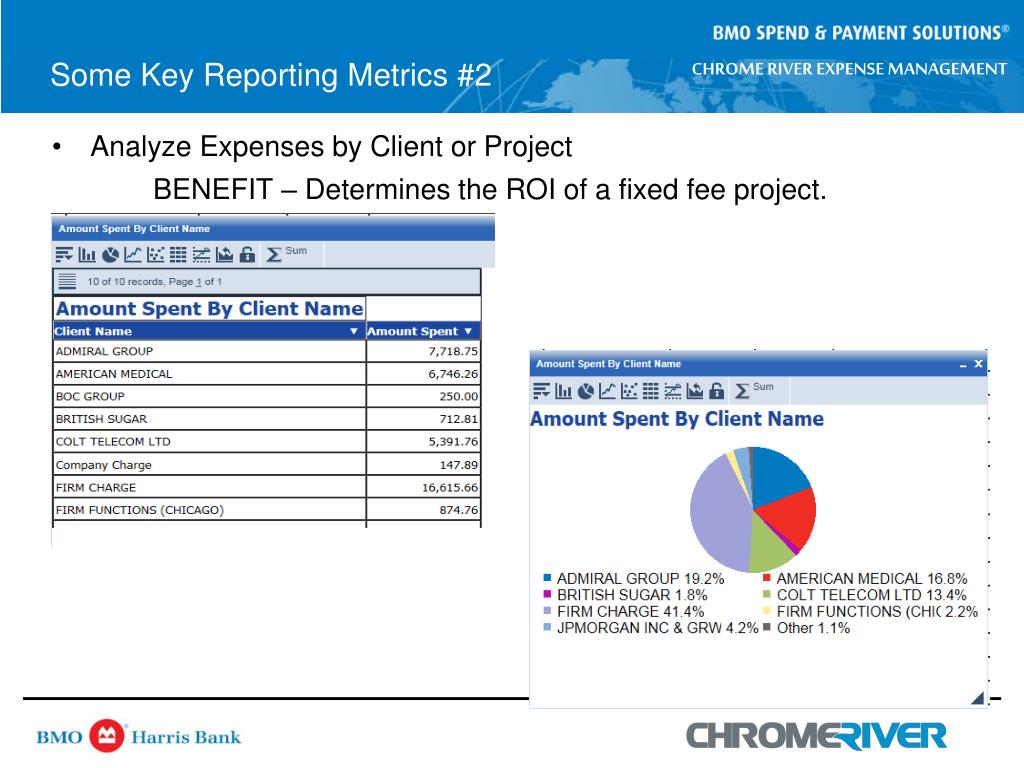This screenshot has height=768, width=1024.
Task: Select pie chart view in the table panel toolbar
Action: click(x=110, y=255)
